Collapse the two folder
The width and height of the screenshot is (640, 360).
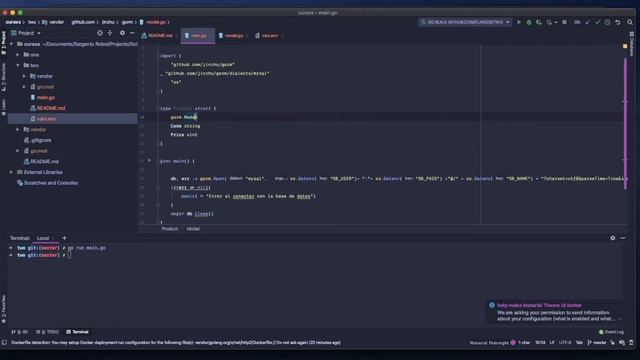click(x=18, y=65)
